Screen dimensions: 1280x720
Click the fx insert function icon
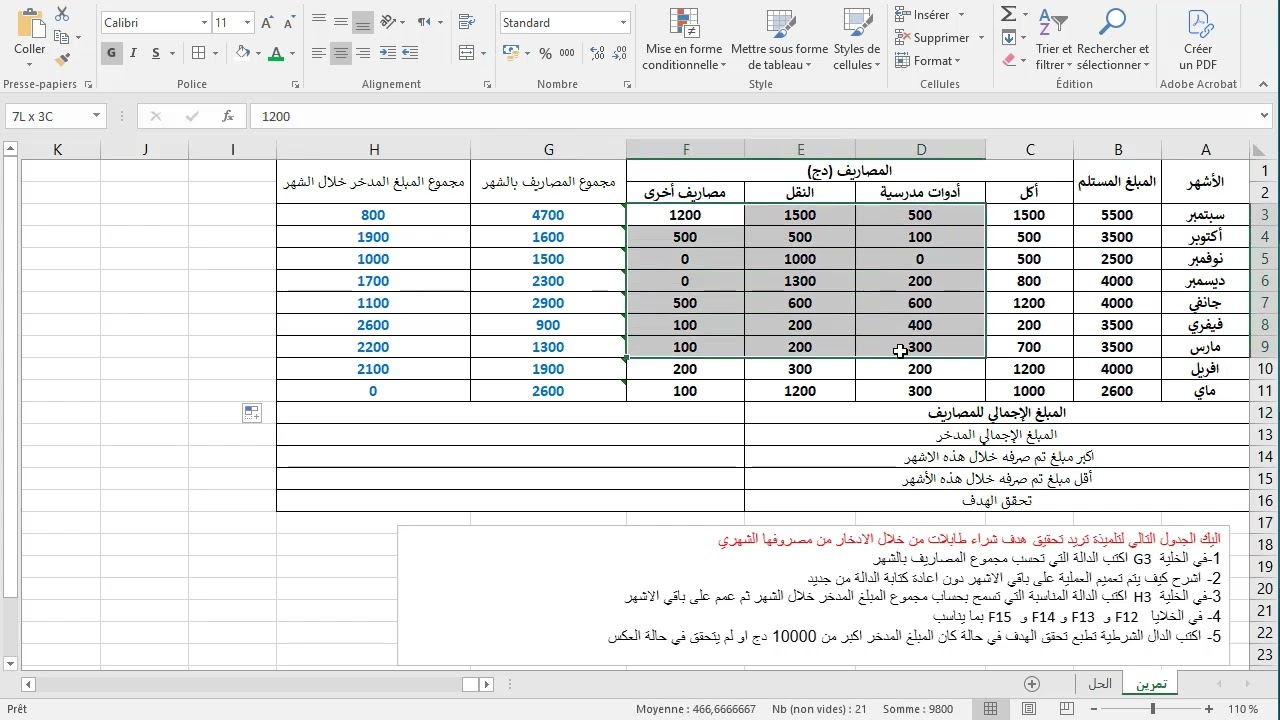(x=228, y=116)
